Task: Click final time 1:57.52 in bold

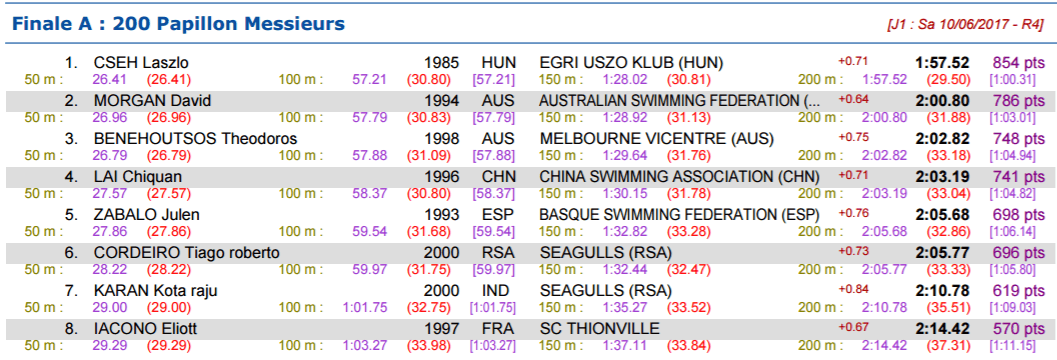Action: pyautogui.click(x=942, y=63)
